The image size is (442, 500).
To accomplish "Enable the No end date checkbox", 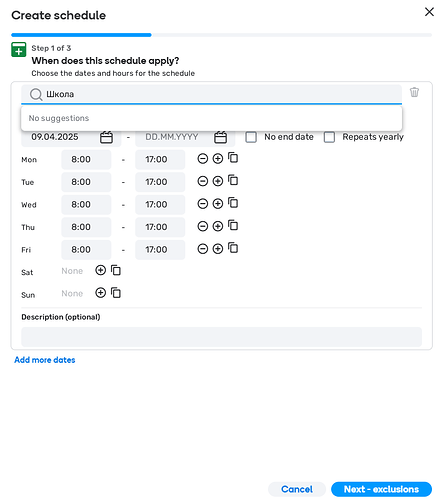I will (251, 137).
